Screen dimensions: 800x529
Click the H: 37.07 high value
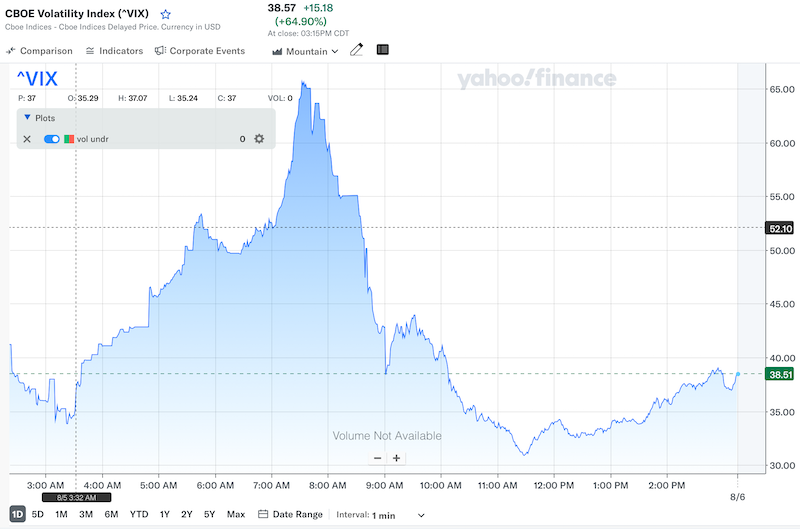[x=133, y=98]
